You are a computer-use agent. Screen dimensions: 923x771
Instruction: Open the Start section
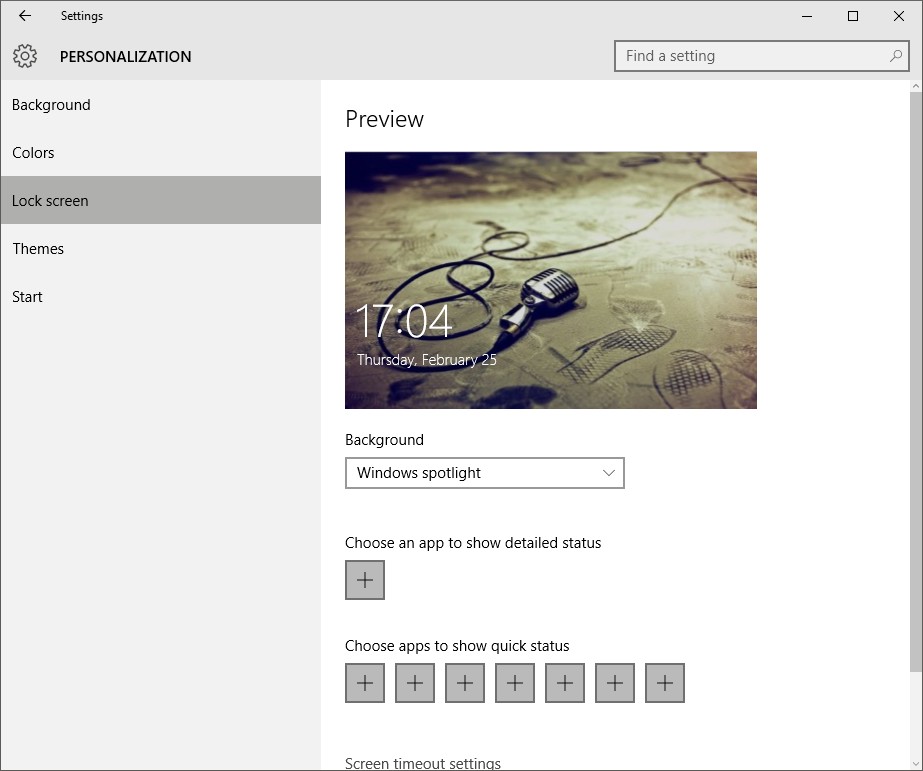[x=161, y=297]
